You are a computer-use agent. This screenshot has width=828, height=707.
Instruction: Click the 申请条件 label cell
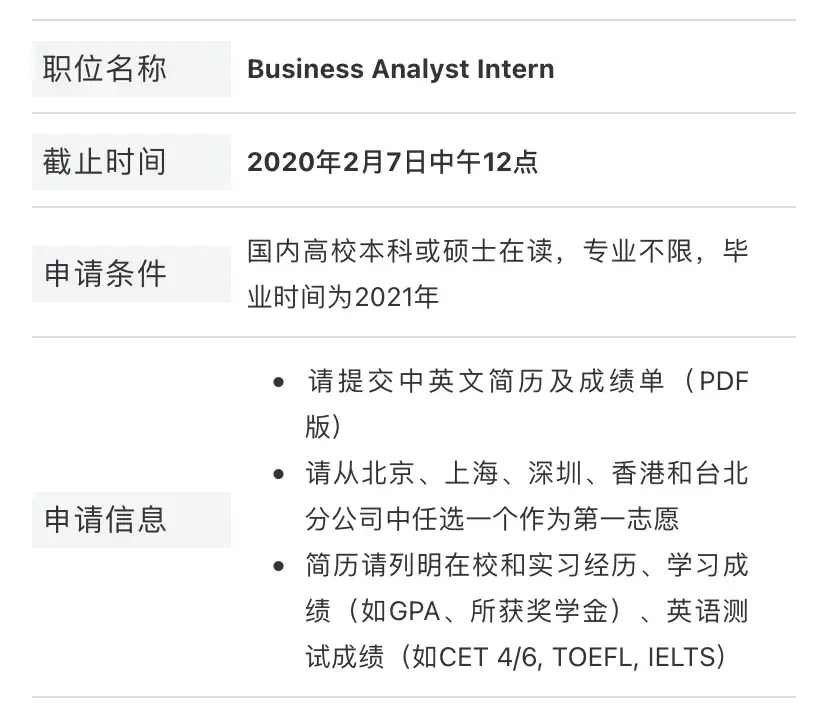[x=131, y=273]
